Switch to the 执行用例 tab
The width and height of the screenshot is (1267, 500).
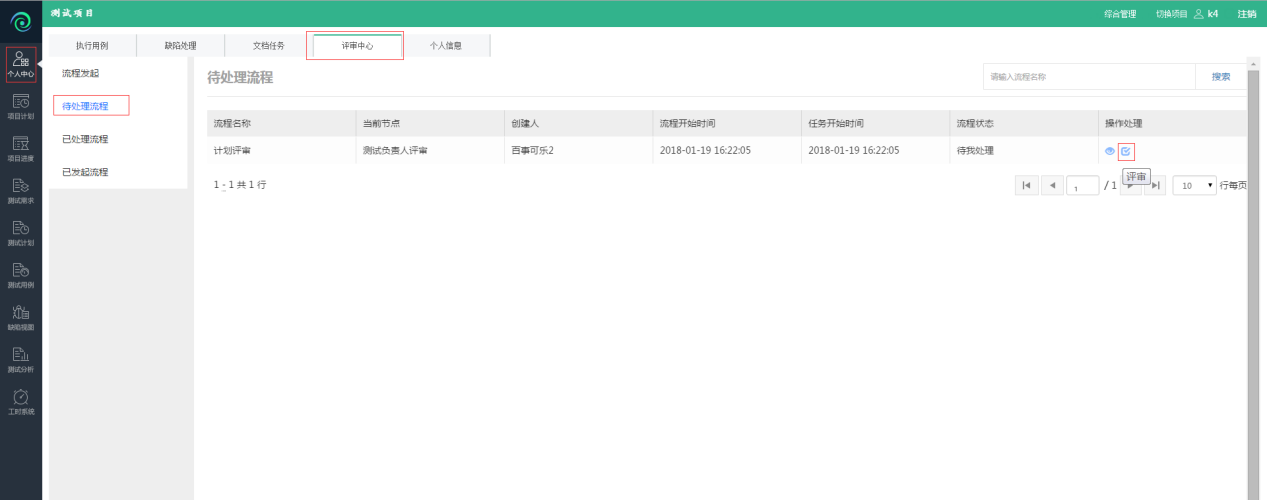(92, 46)
